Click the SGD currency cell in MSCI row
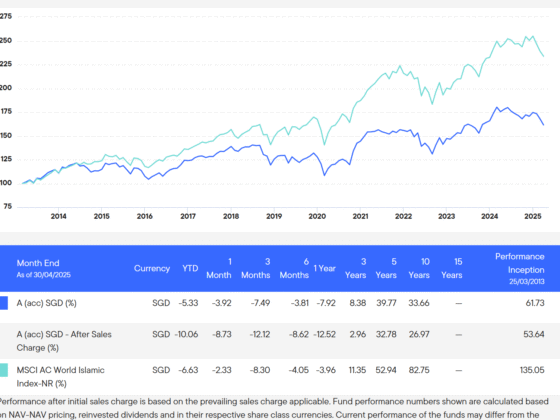 (161, 370)
